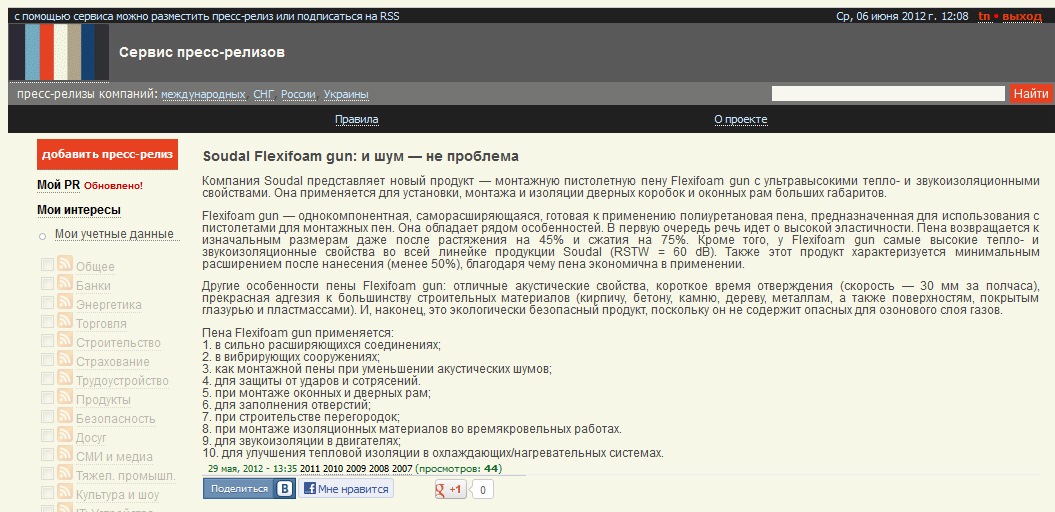Select the Трудоустройство checkbox
This screenshot has width=1055, height=512.
(47, 378)
